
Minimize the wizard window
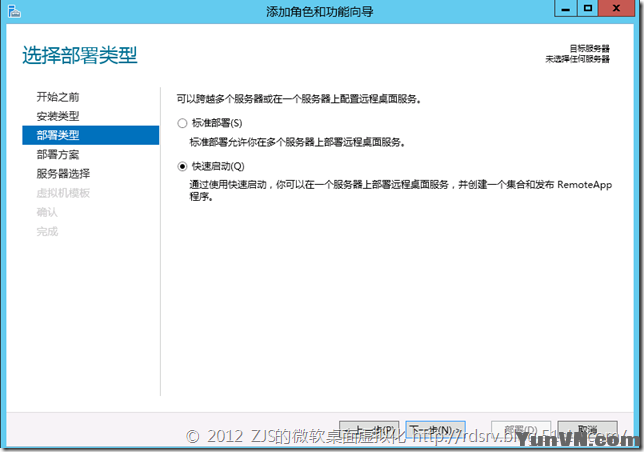pyautogui.click(x=566, y=8)
